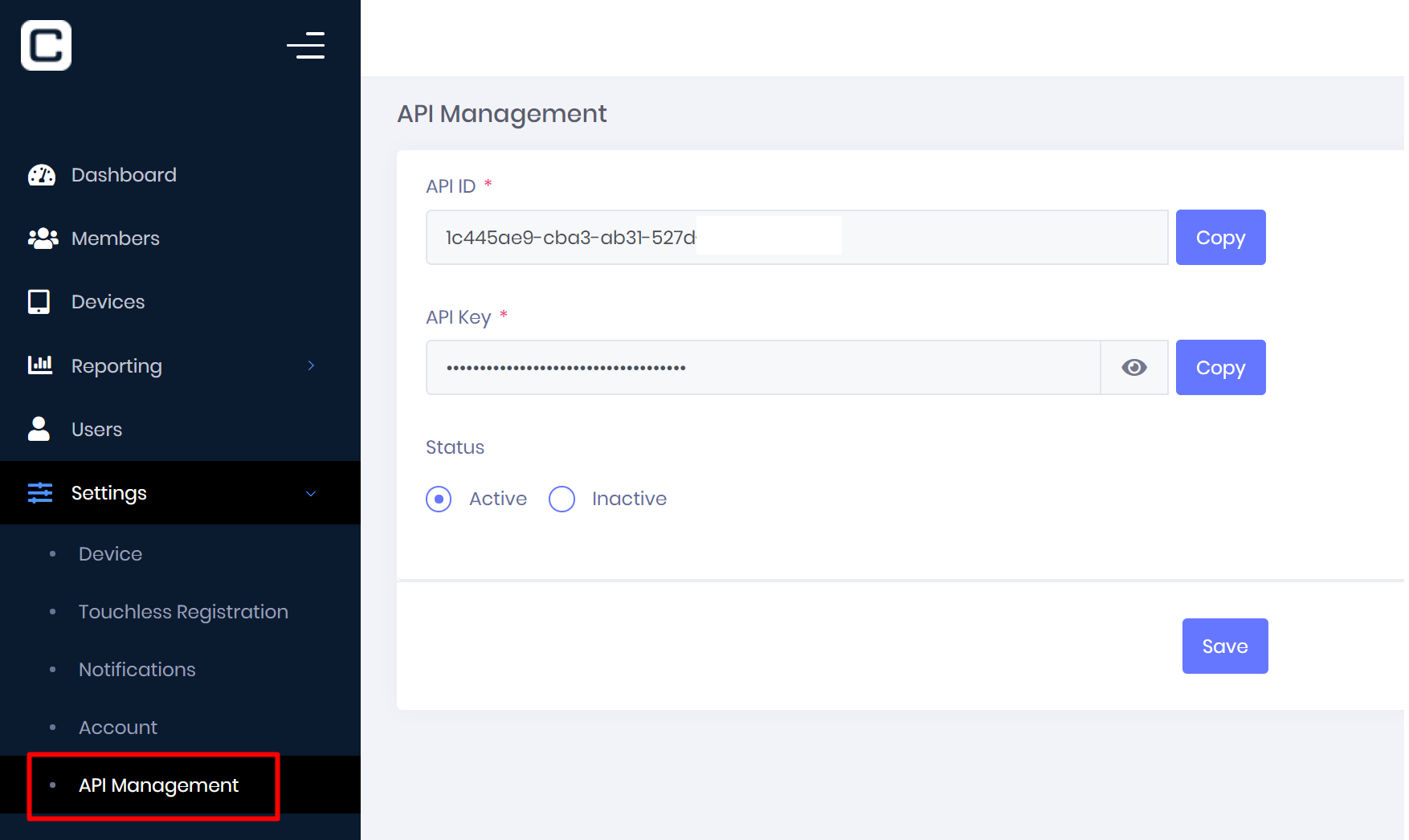
Task: Collapse the Settings menu chevron
Action: coord(311,494)
